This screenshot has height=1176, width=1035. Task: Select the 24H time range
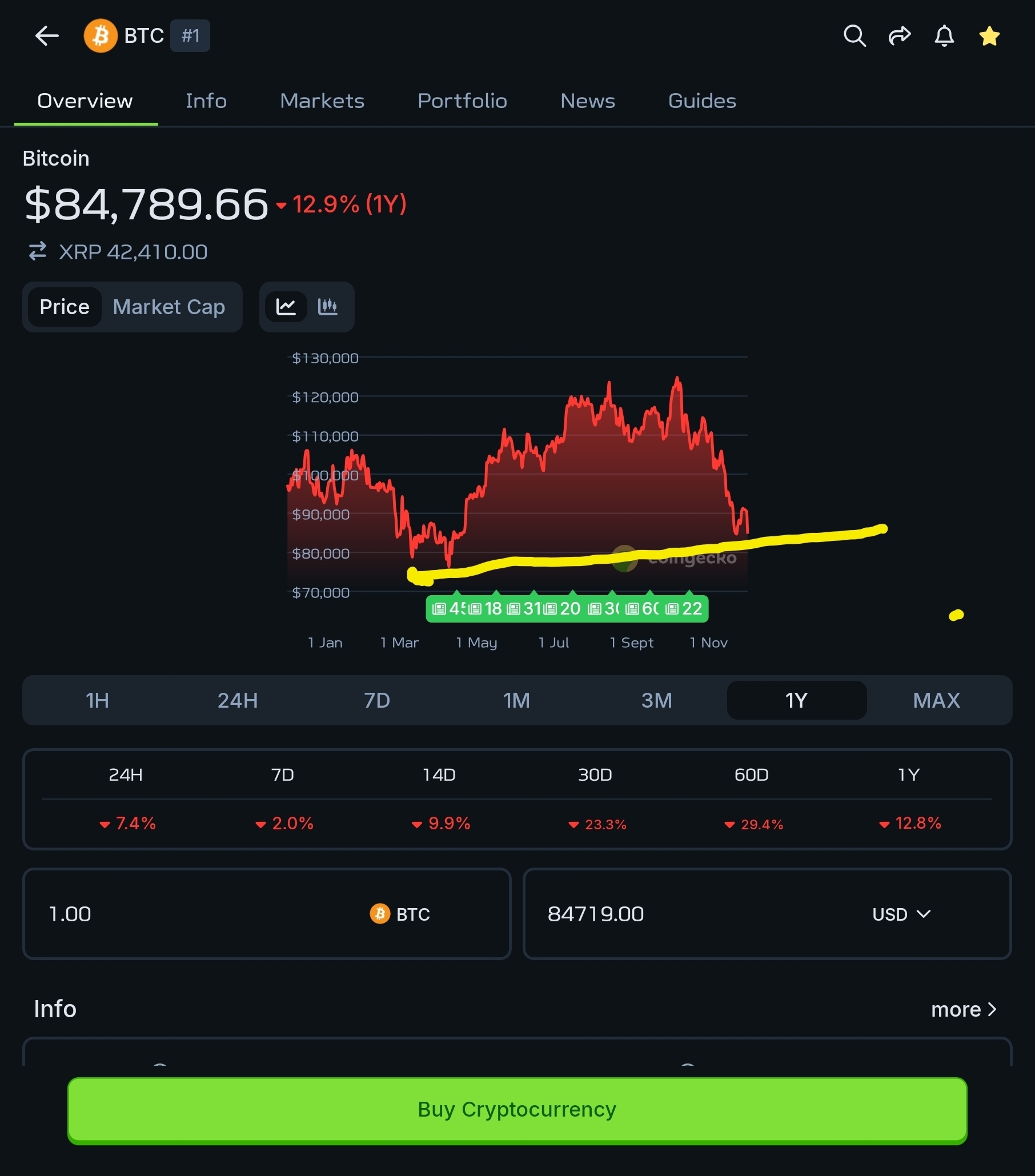238,700
